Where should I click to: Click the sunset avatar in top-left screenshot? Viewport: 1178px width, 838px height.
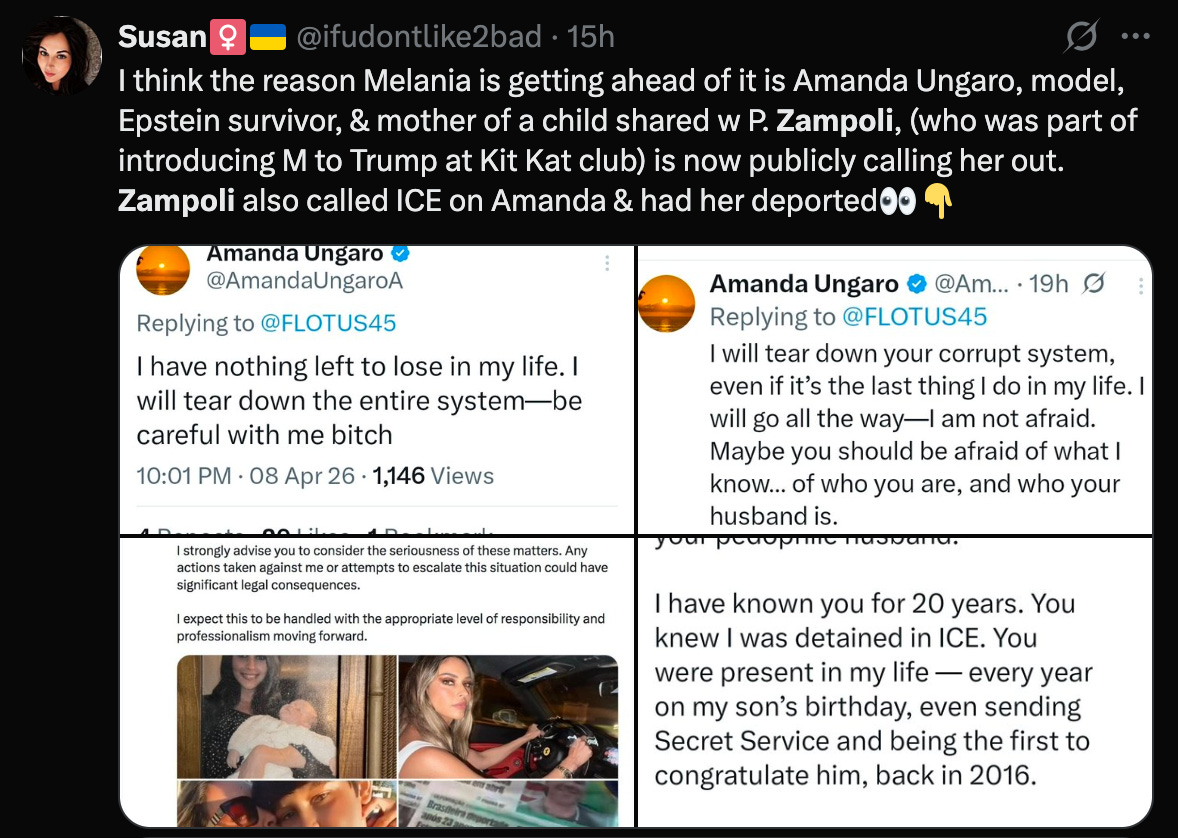tap(163, 269)
